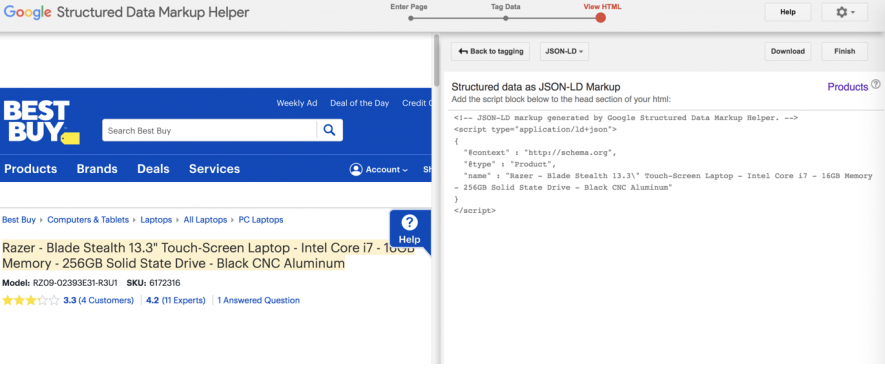Select the View HTML step marker
Image resolution: width=885 pixels, height=389 pixels.
pos(601,18)
